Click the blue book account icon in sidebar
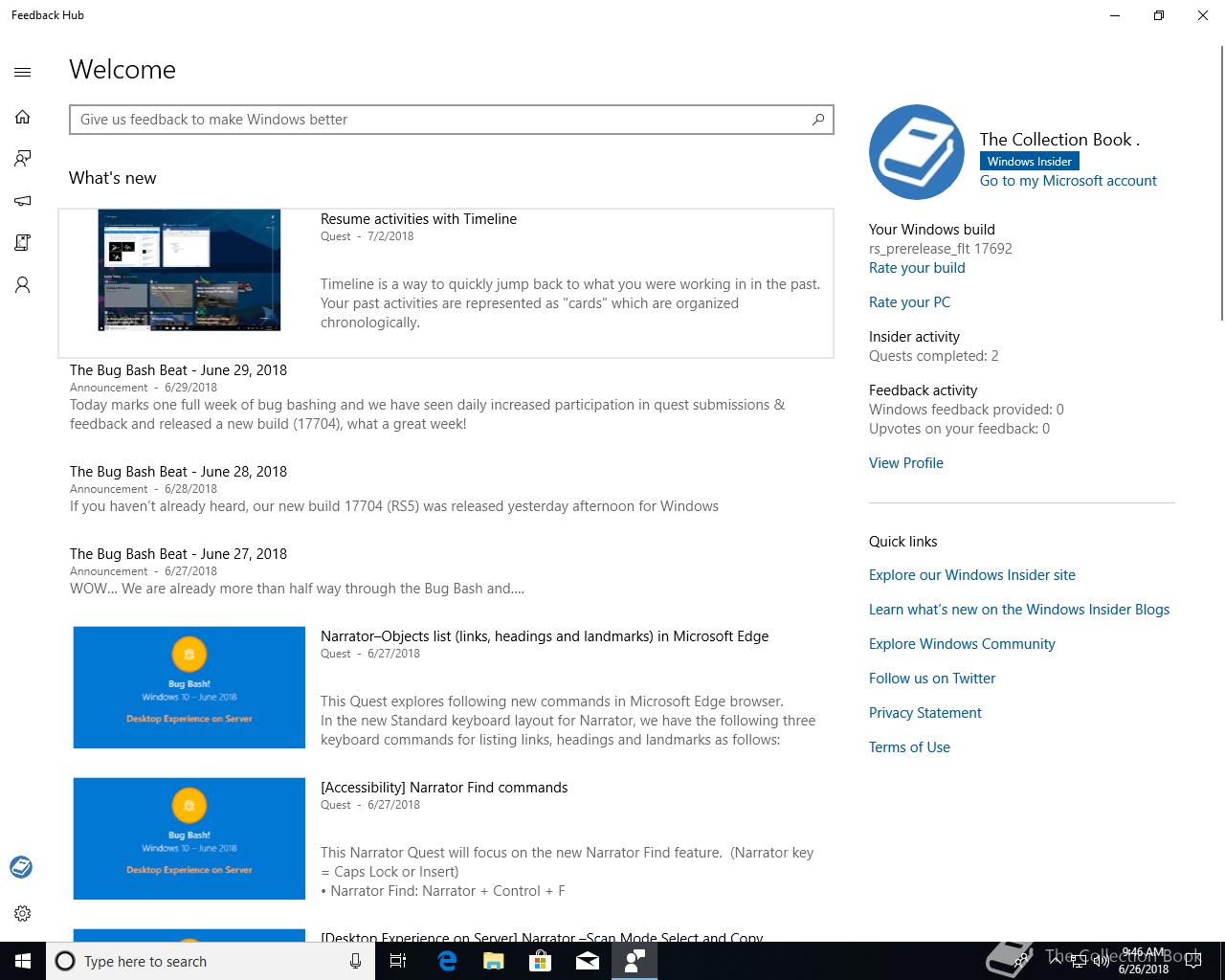This screenshot has width=1225, height=980. (21, 867)
